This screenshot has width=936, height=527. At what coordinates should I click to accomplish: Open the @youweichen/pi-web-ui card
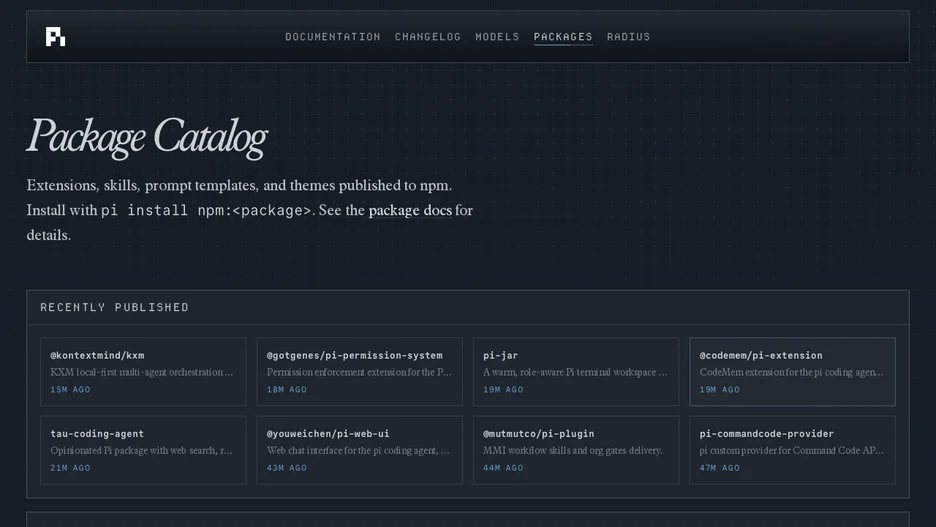pyautogui.click(x=359, y=450)
